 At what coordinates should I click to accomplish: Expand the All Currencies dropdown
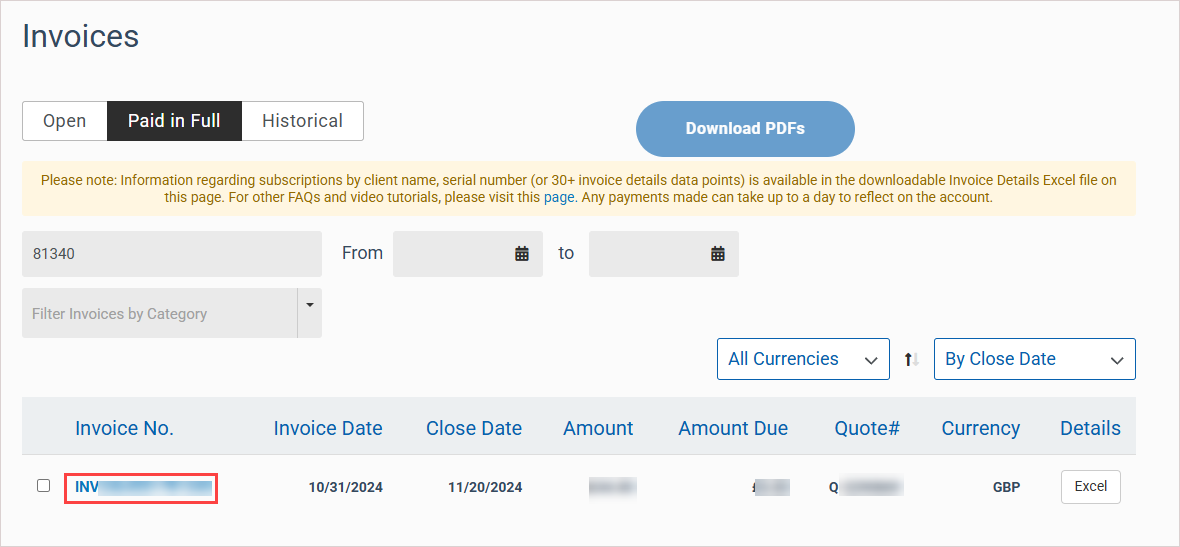(803, 359)
